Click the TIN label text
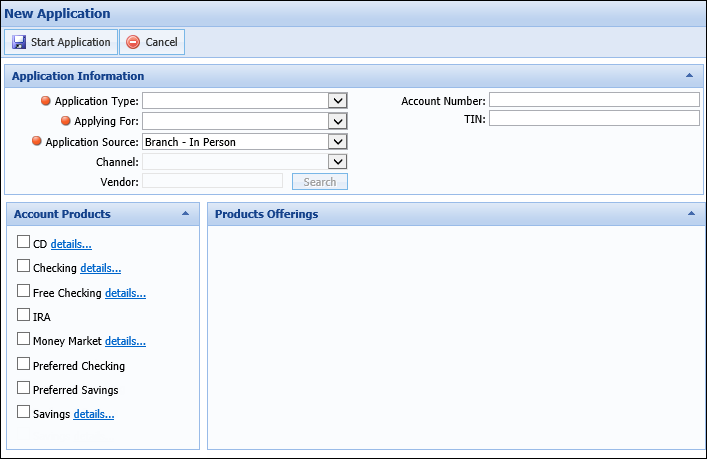 (475, 119)
